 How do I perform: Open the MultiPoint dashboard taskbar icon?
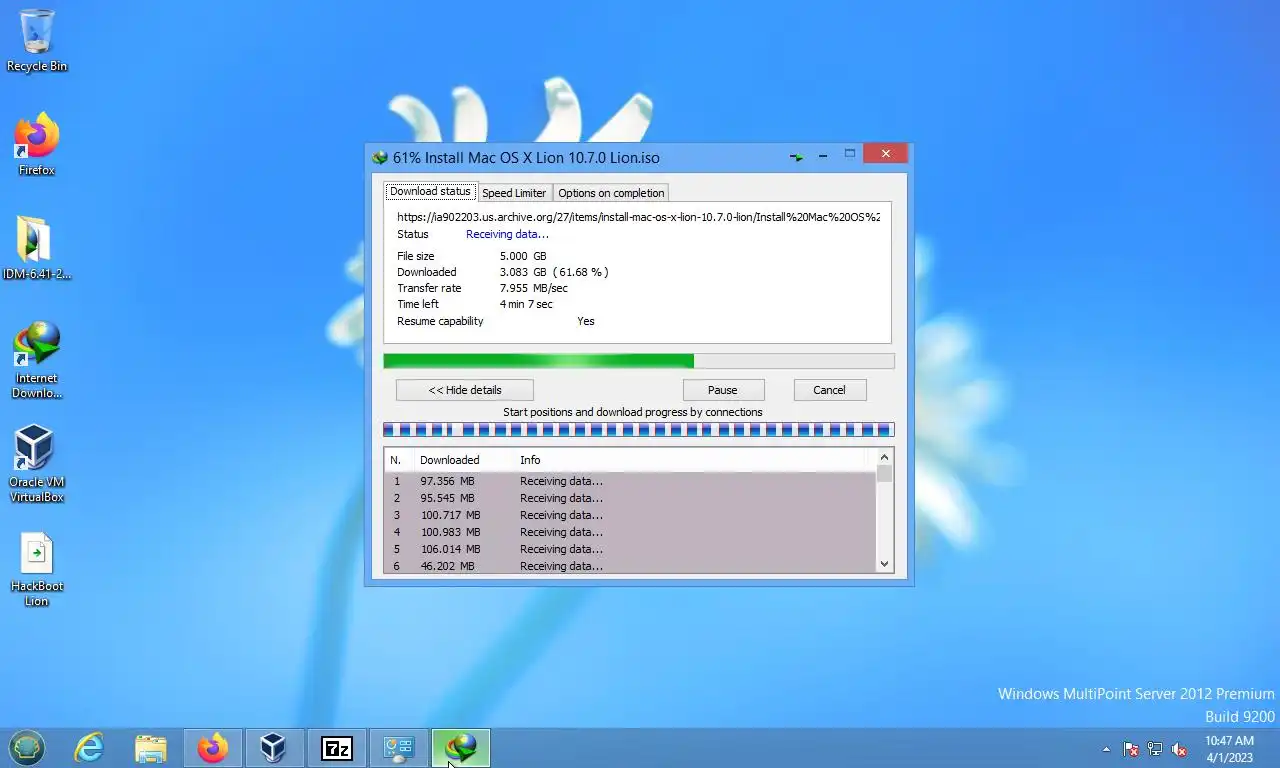point(398,747)
